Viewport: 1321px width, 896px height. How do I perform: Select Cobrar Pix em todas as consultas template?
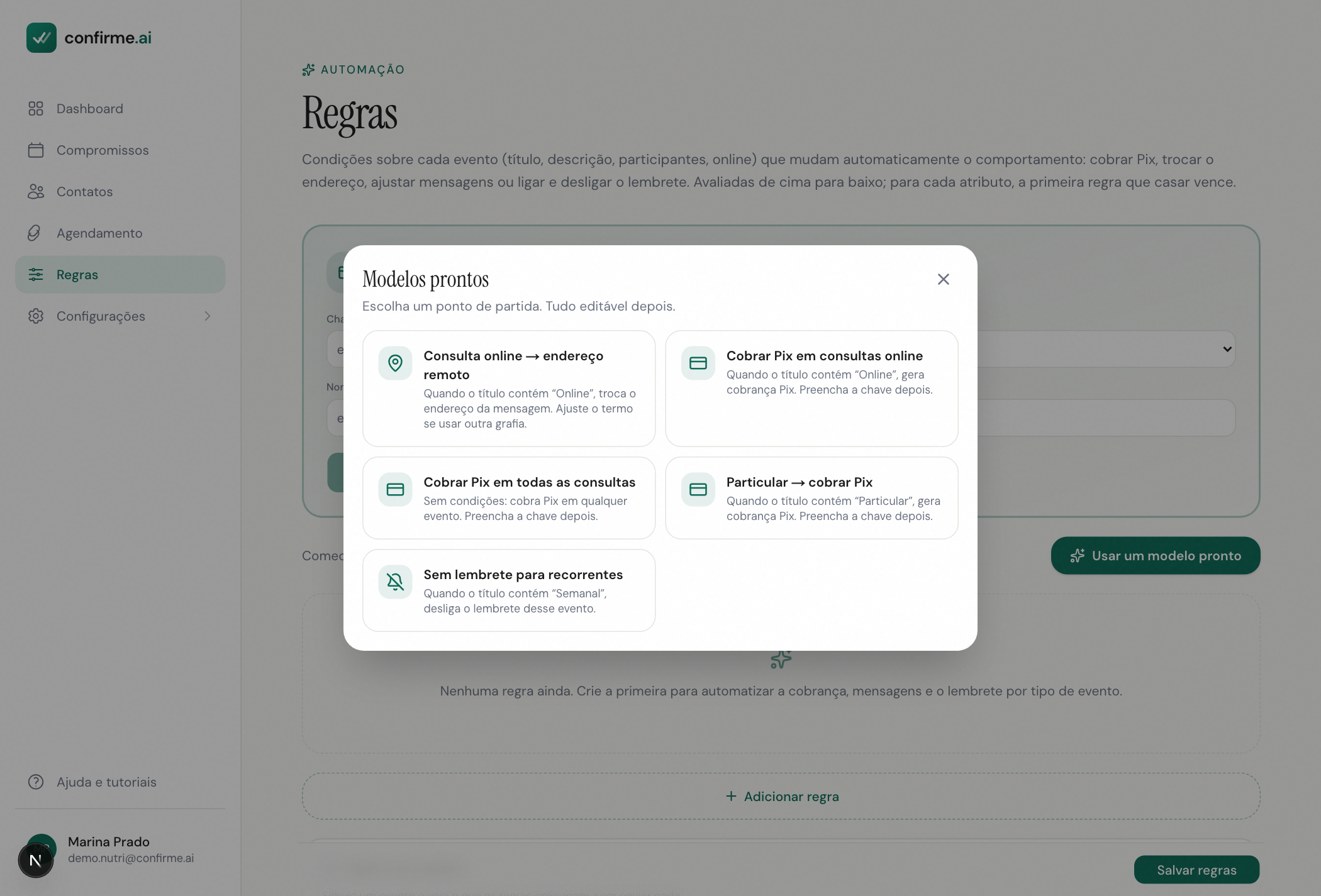tap(509, 498)
